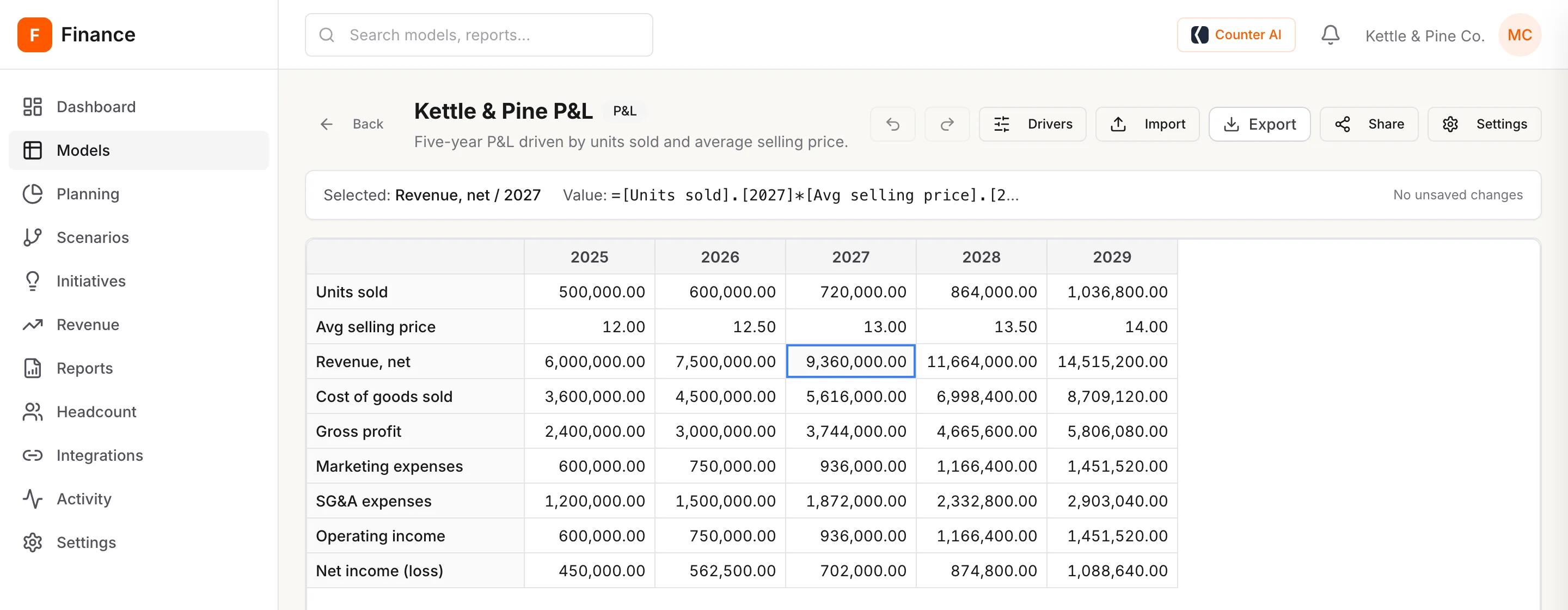1568x610 pixels.
Task: Click the Revenue trend icon
Action: click(32, 325)
